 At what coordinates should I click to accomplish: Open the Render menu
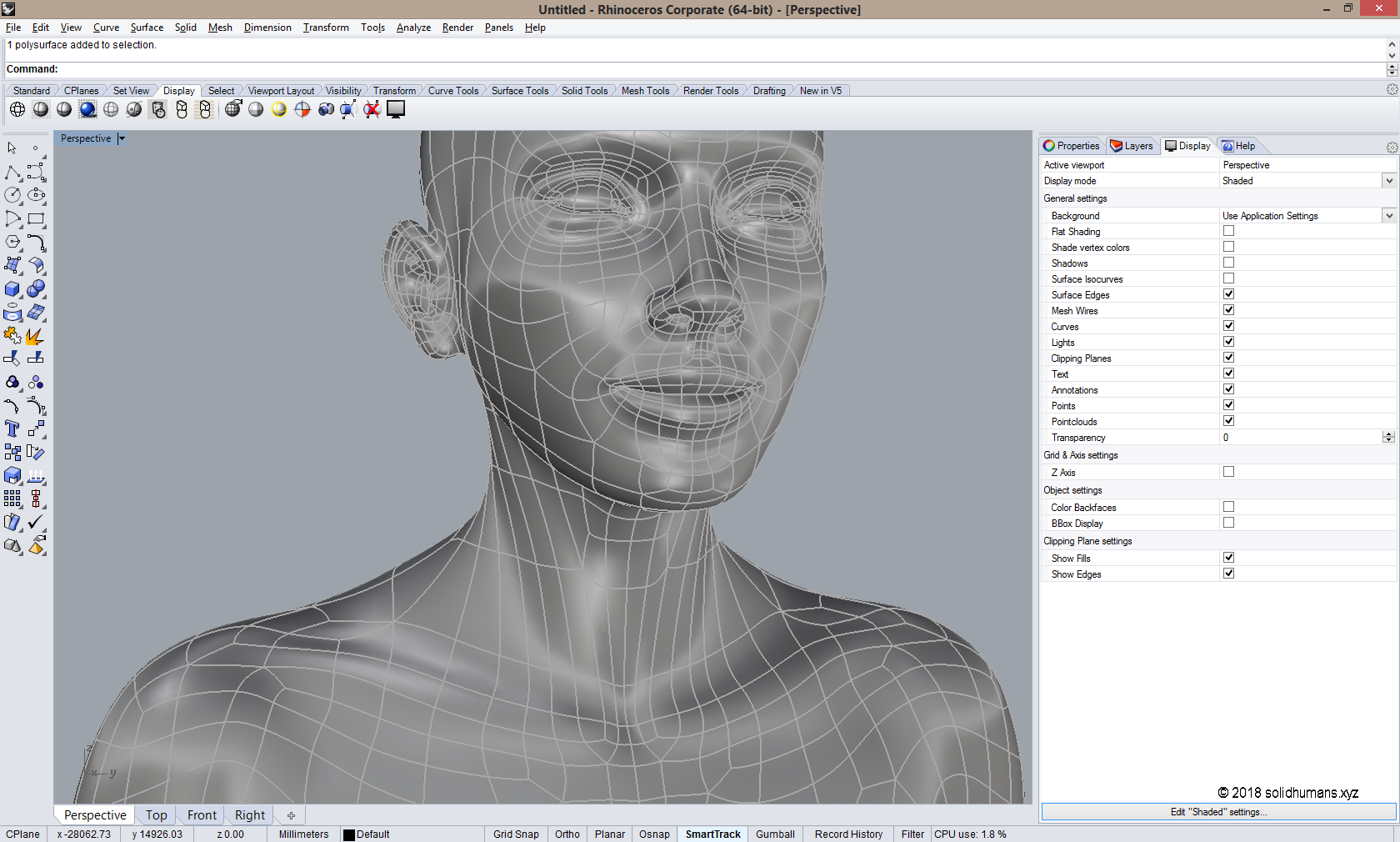(x=457, y=28)
